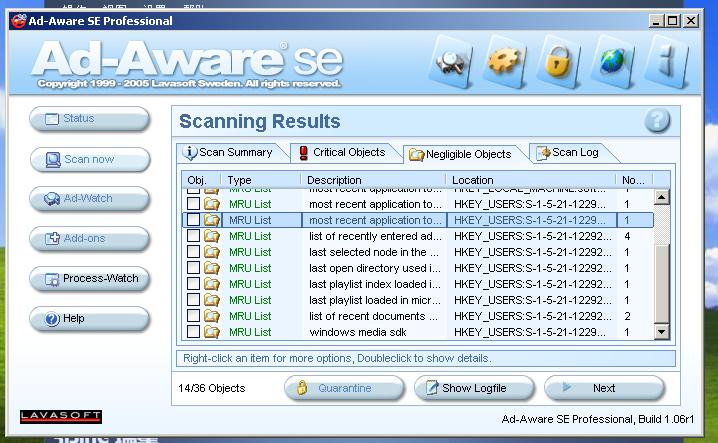The width and height of the screenshot is (718, 443).
Task: Check the box for 'list of recent documents'
Action: [193, 316]
